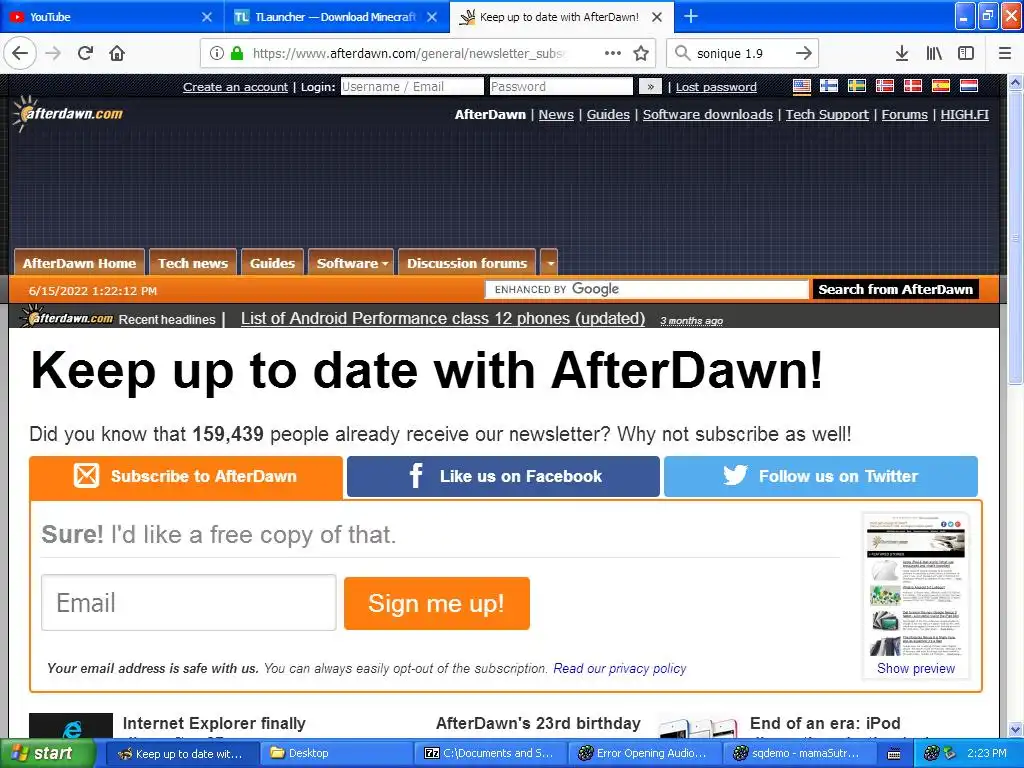Open page actions three-dot menu
The width and height of the screenshot is (1024, 768).
click(x=613, y=53)
